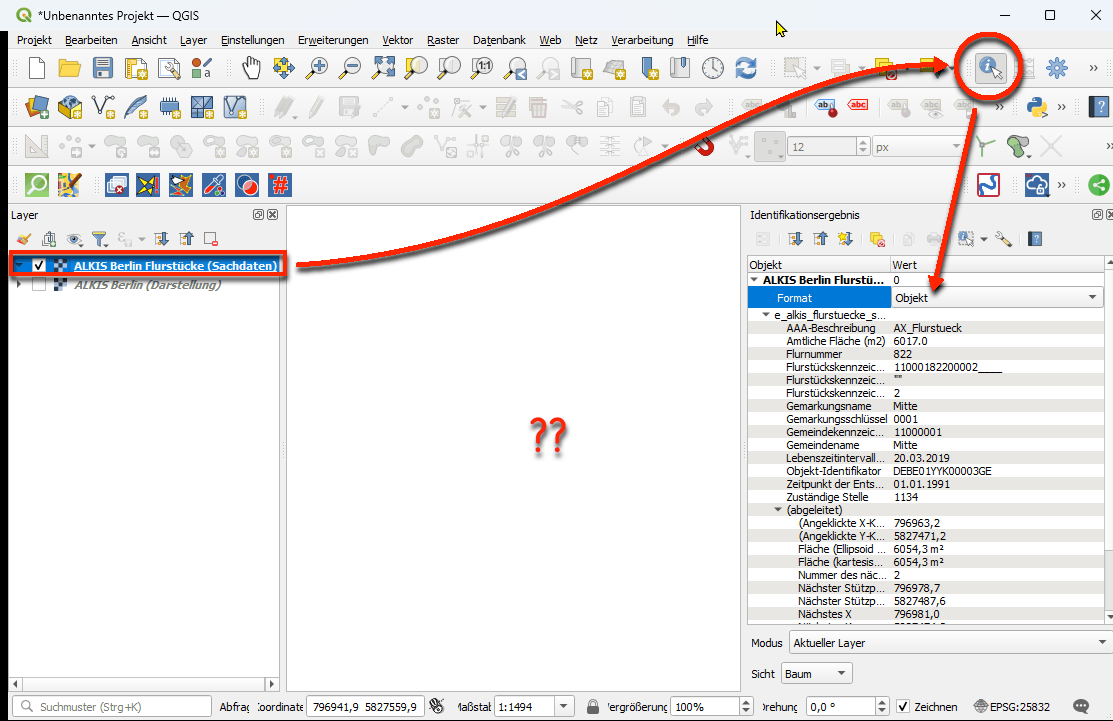Open Processing Toolbox gear icon

tap(1056, 67)
